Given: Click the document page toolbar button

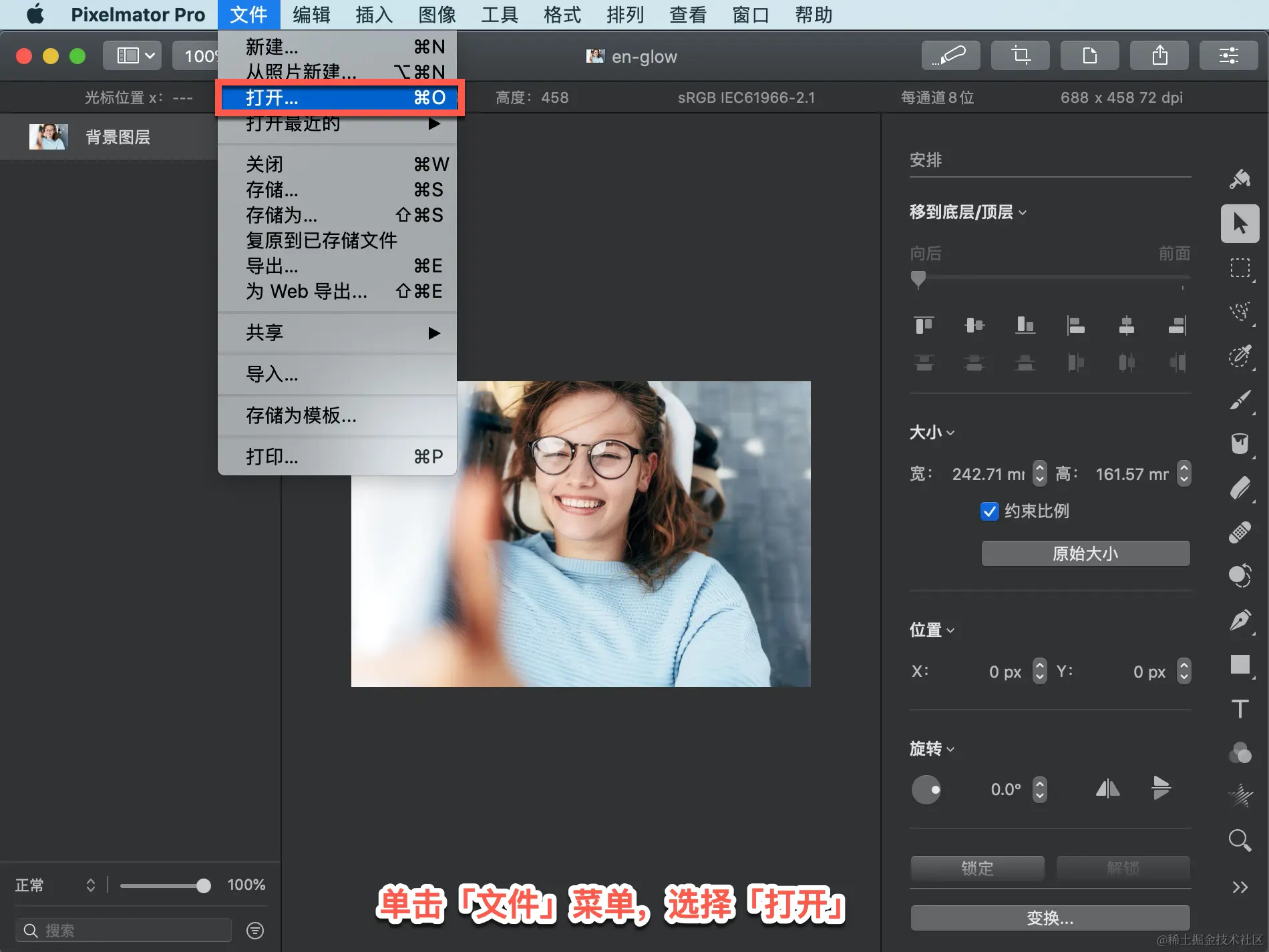Looking at the screenshot, I should (1090, 55).
